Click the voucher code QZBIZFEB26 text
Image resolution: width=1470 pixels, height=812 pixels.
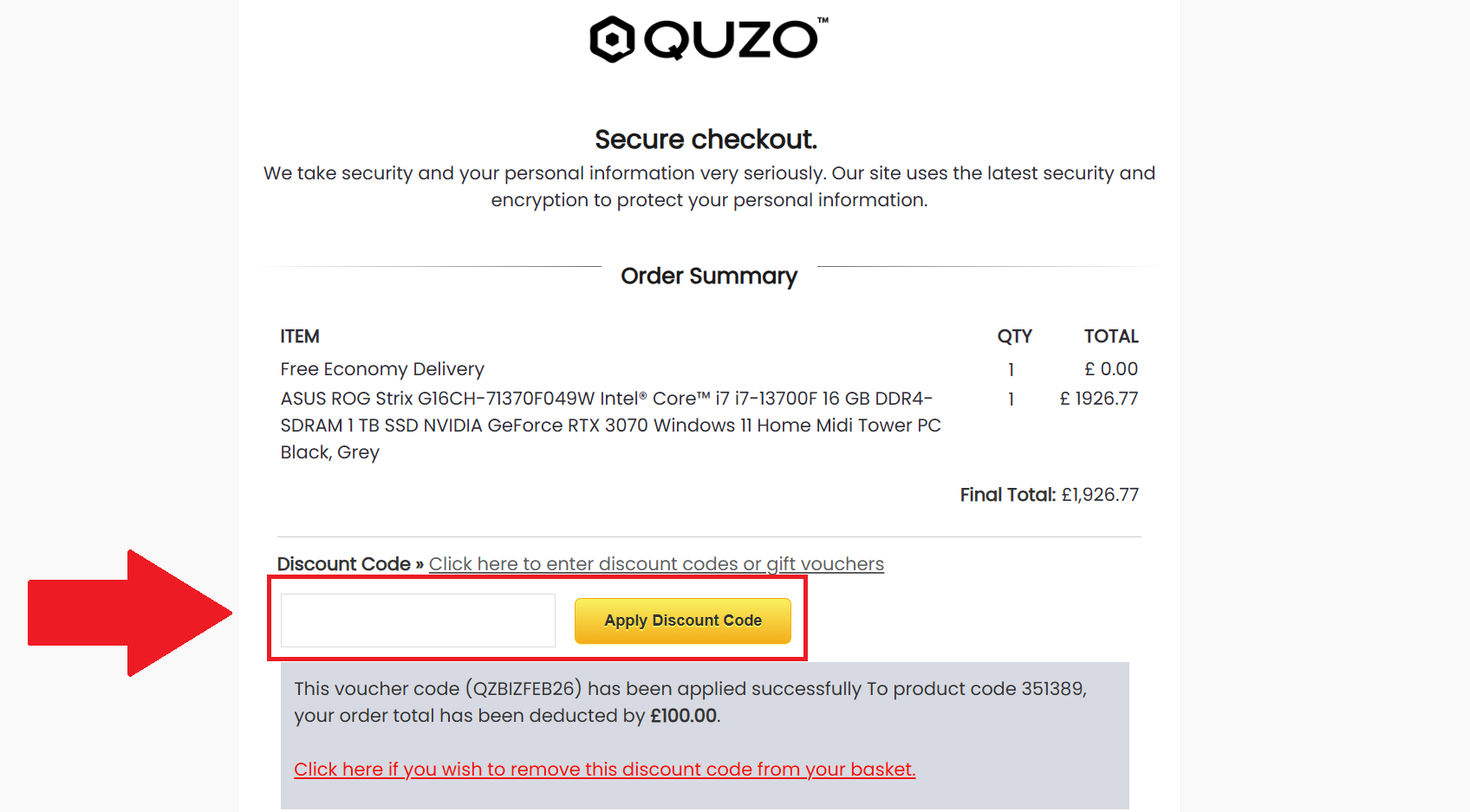click(x=520, y=688)
